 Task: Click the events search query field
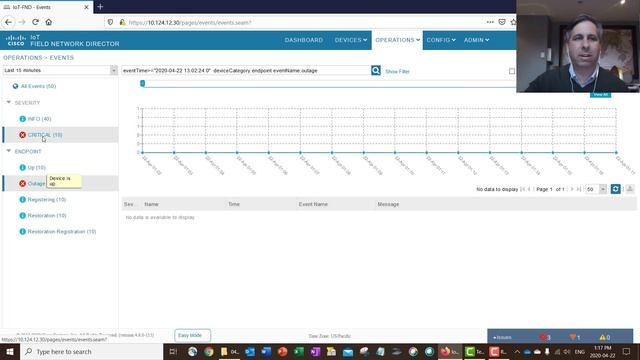pyautogui.click(x=246, y=70)
